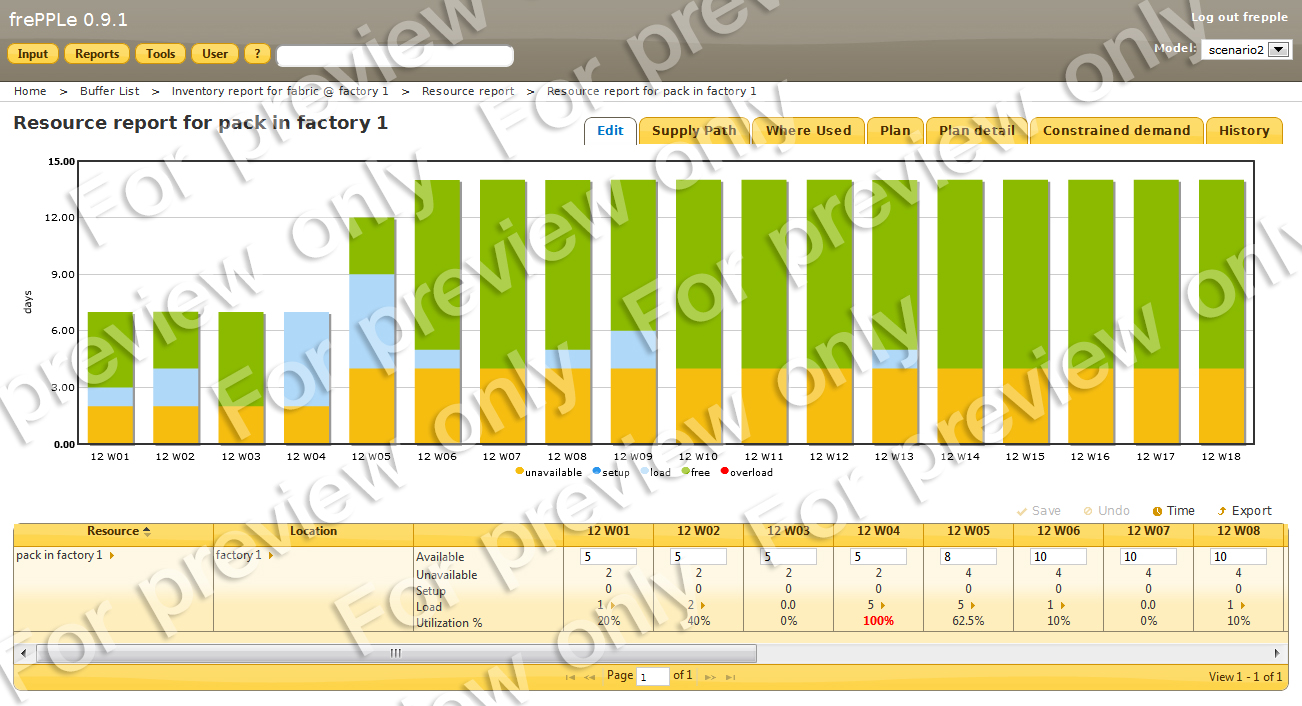Jump to first page with pager icon
The height and width of the screenshot is (706, 1302).
[x=570, y=677]
